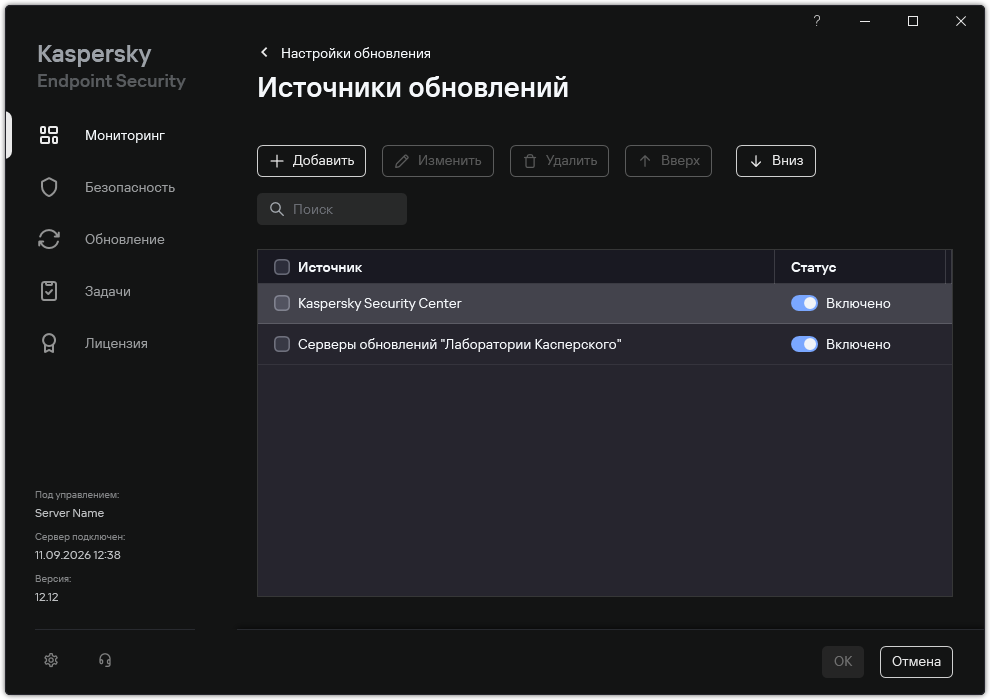Open support via the headset icon
This screenshot has height=700, width=990.
point(105,660)
